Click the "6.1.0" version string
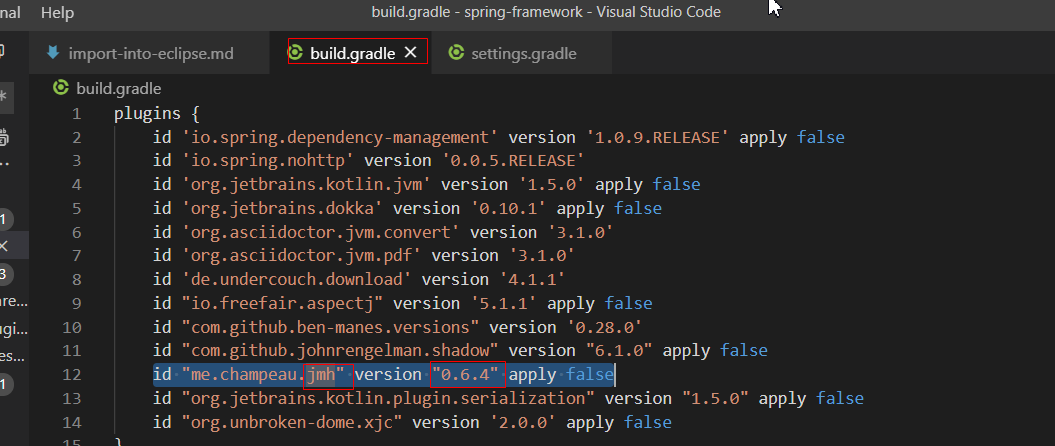The width and height of the screenshot is (1055, 446). point(619,350)
